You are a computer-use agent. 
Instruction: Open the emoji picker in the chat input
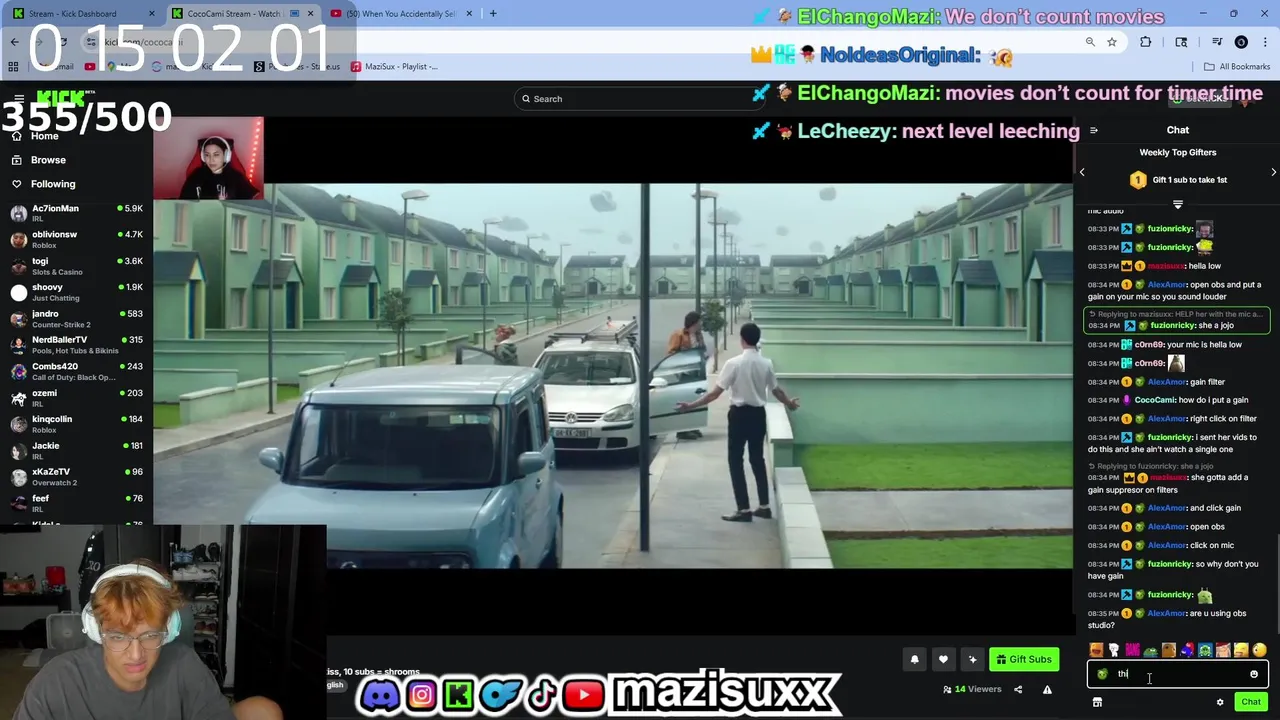pyautogui.click(x=1254, y=674)
